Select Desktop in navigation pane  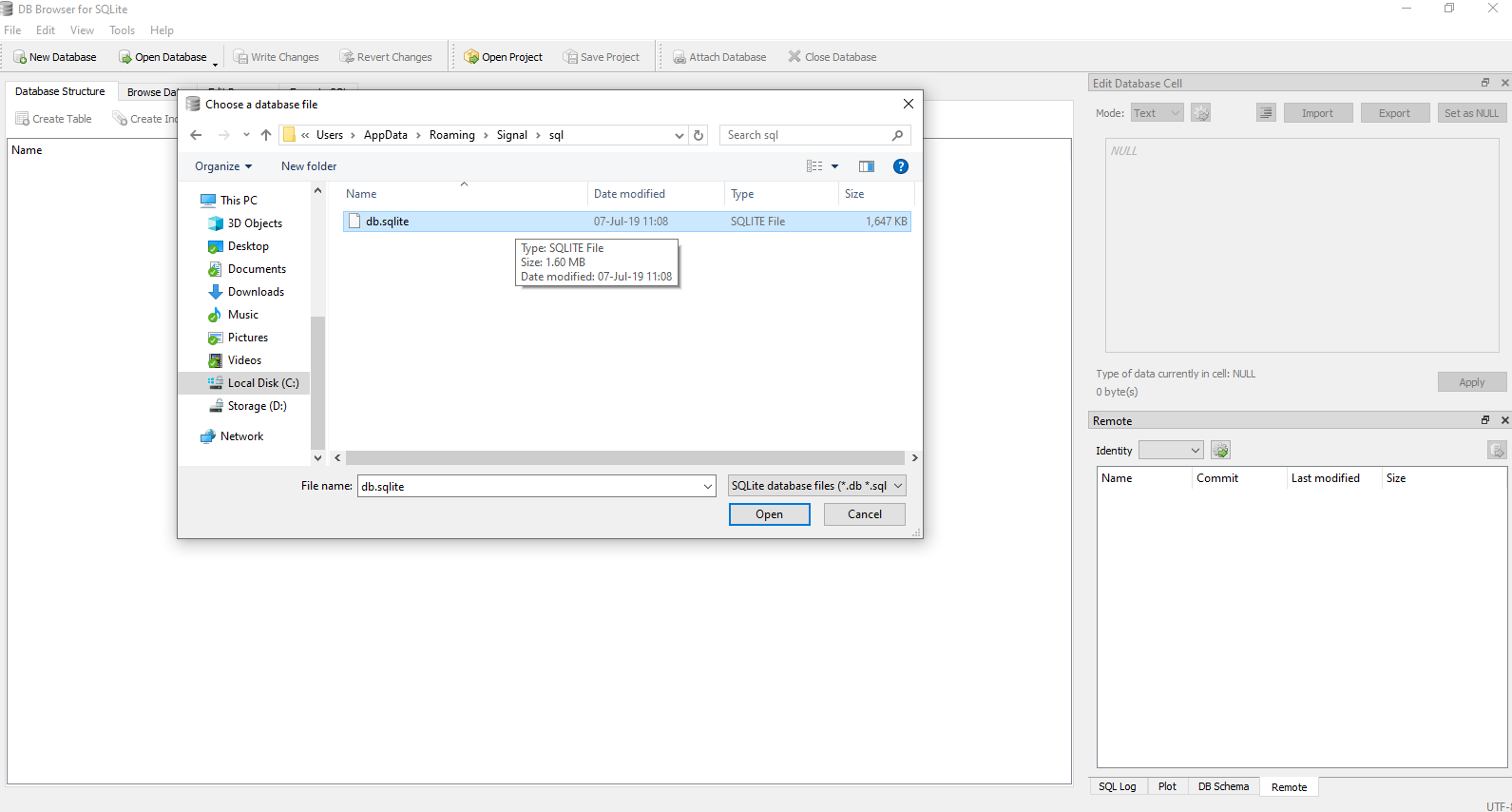click(248, 246)
